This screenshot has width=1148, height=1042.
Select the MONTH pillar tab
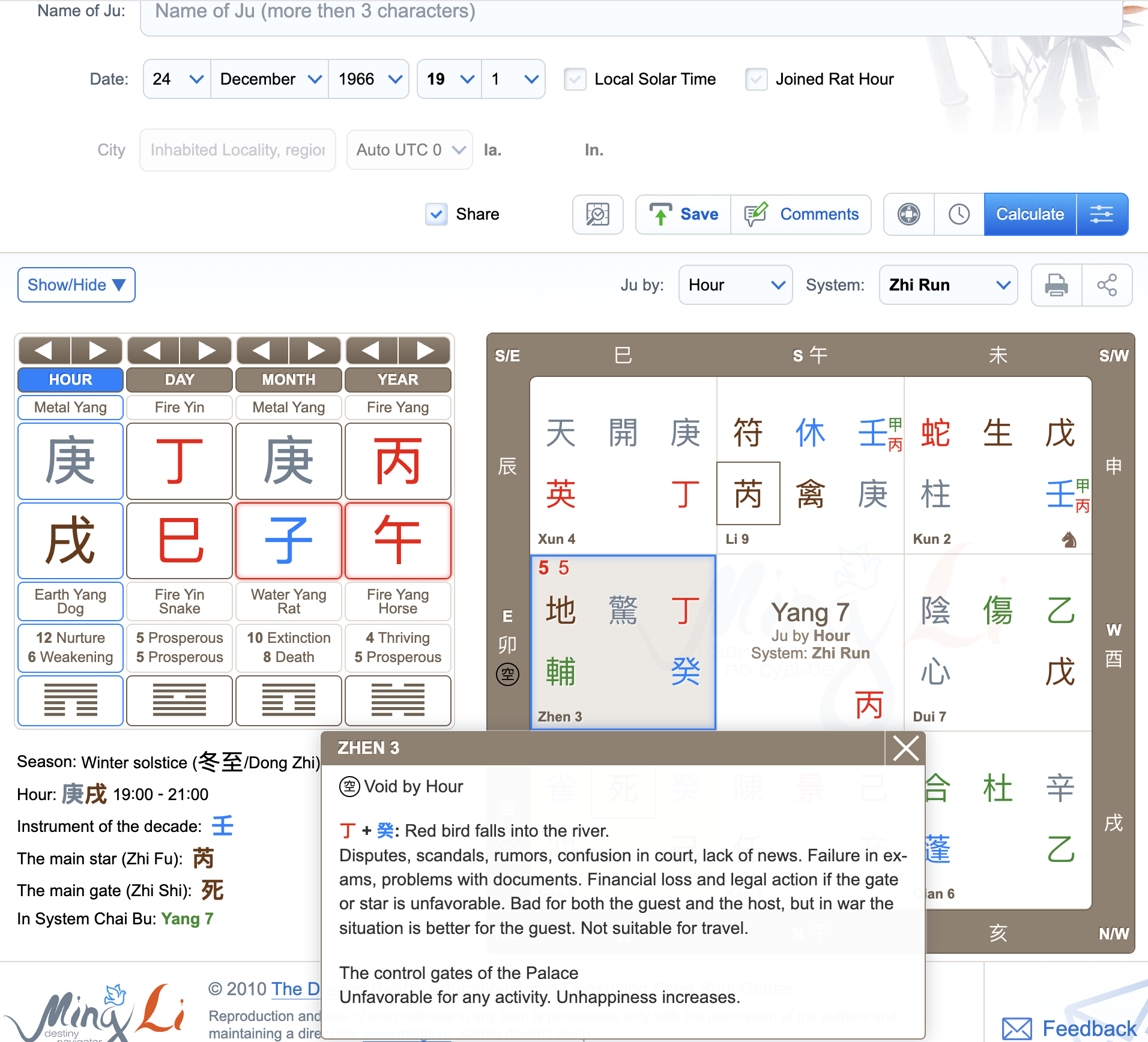(x=289, y=380)
